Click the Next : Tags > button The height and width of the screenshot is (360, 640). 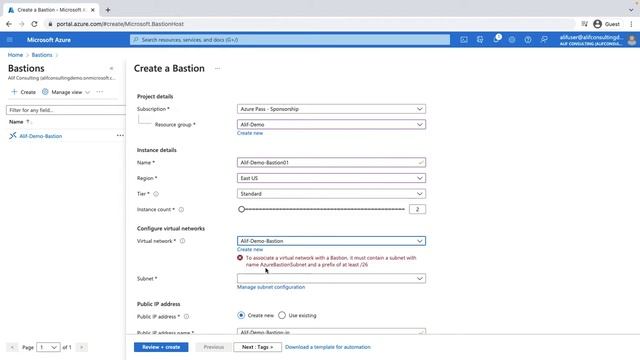[257, 347]
